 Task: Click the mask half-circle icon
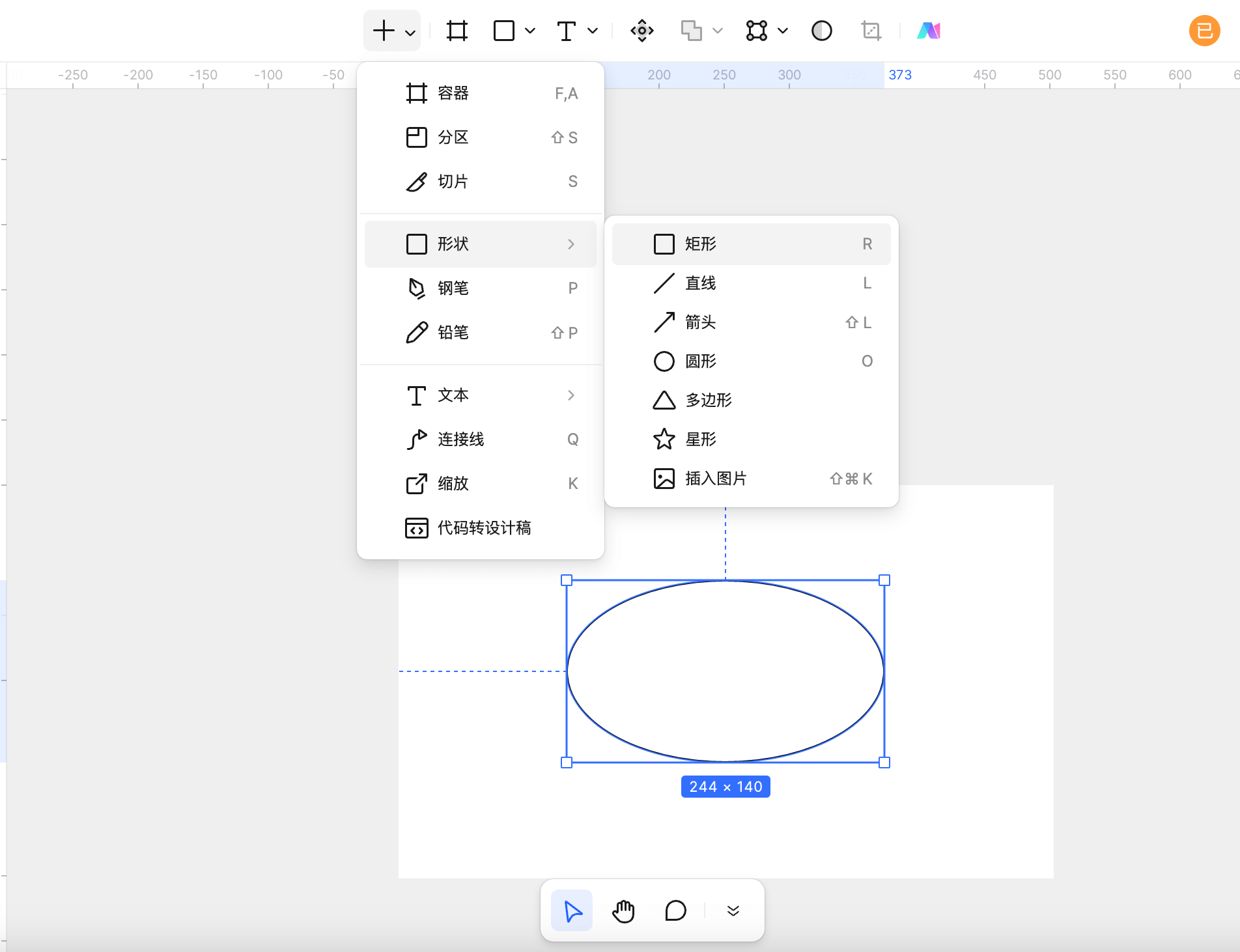click(821, 31)
